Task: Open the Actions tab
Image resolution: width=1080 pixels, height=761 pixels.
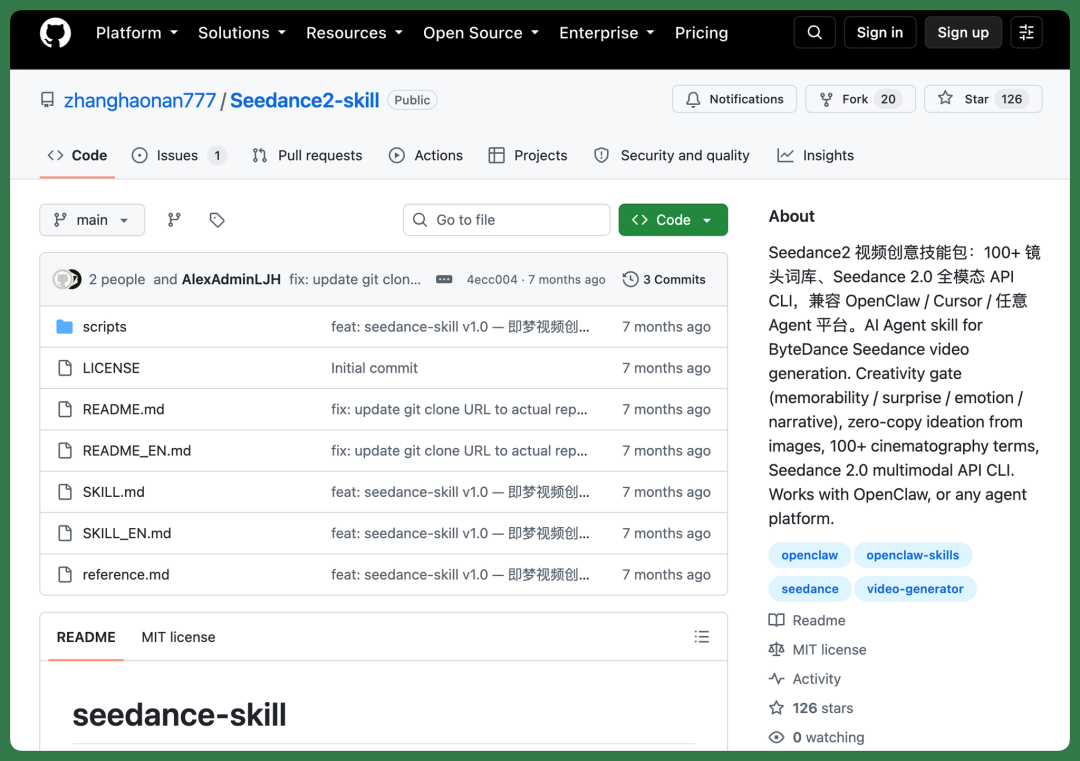Action: 426,156
